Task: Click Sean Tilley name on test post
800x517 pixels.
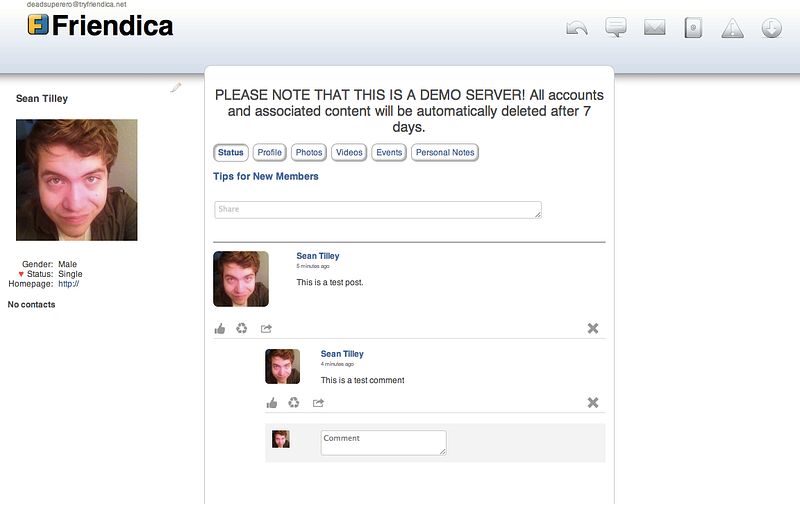Action: click(318, 256)
